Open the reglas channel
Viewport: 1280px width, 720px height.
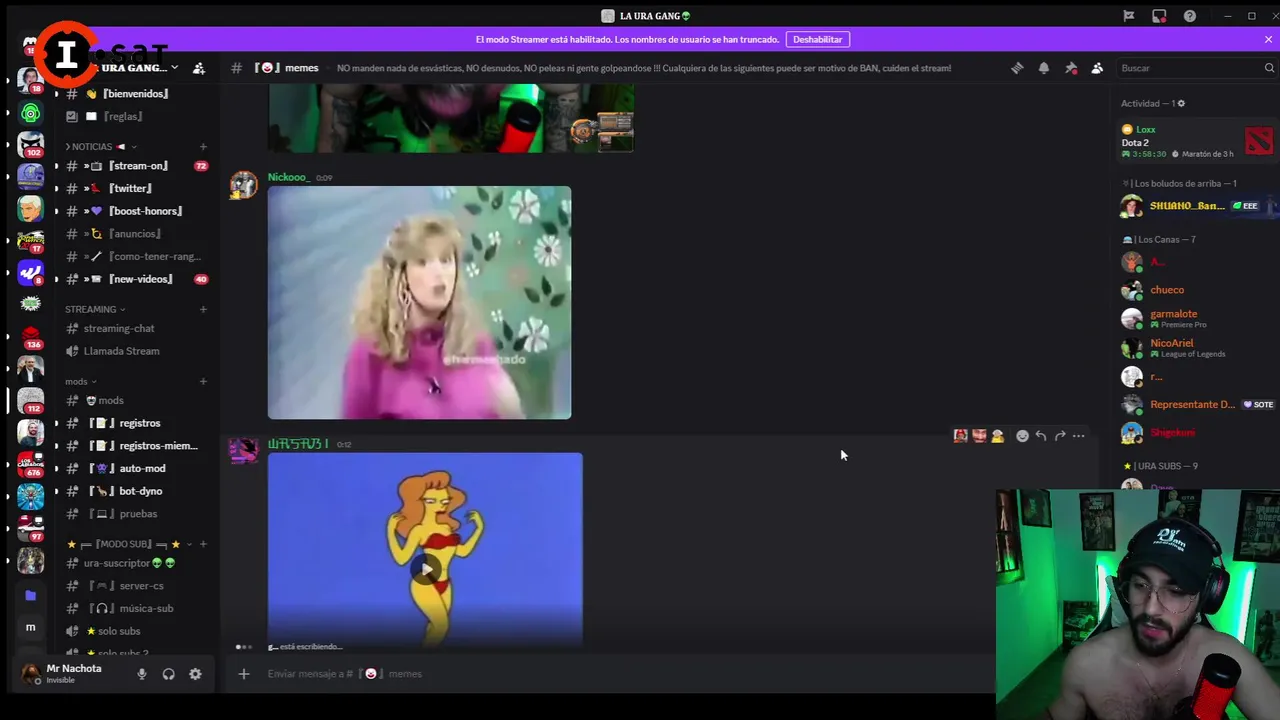pyautogui.click(x=135, y=116)
